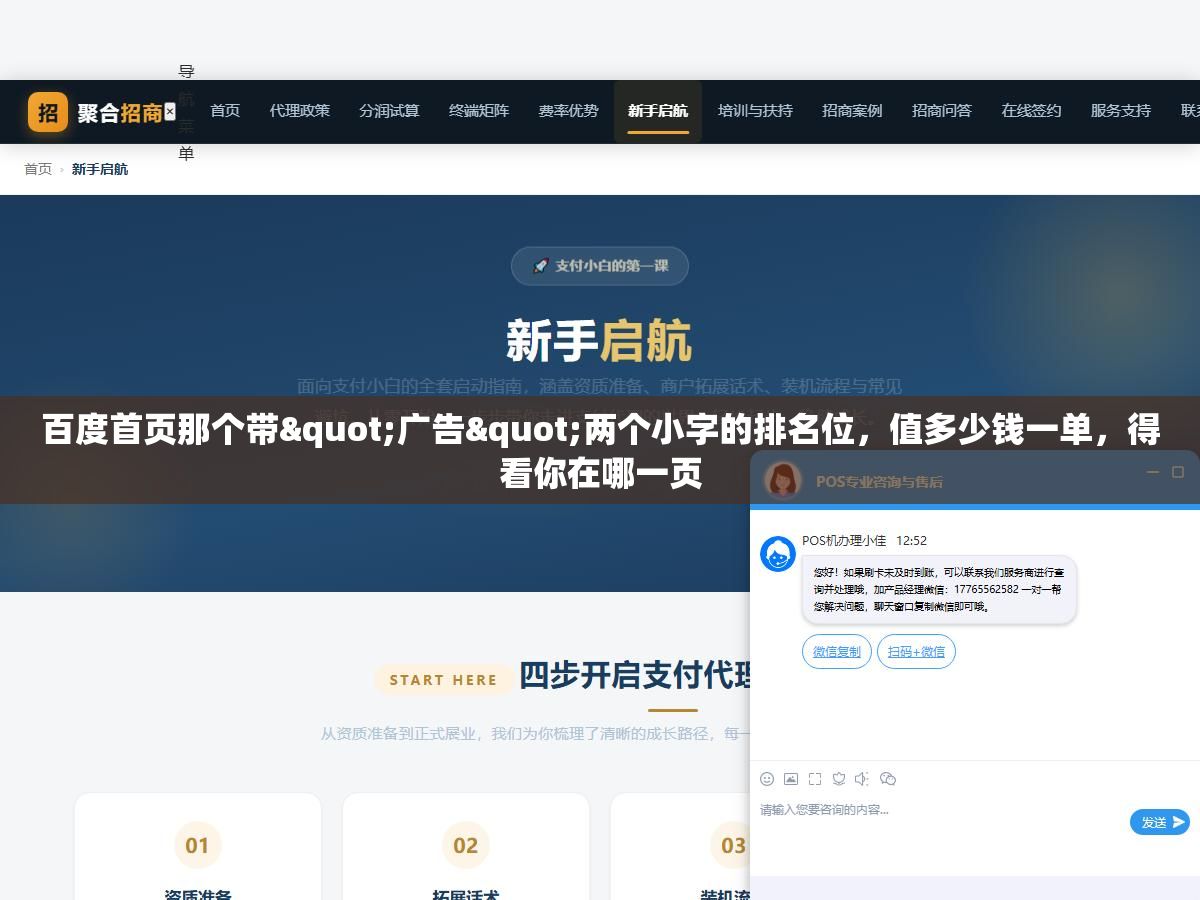Open 服务支持 nav item
This screenshot has width=1200, height=900.
click(x=1121, y=111)
